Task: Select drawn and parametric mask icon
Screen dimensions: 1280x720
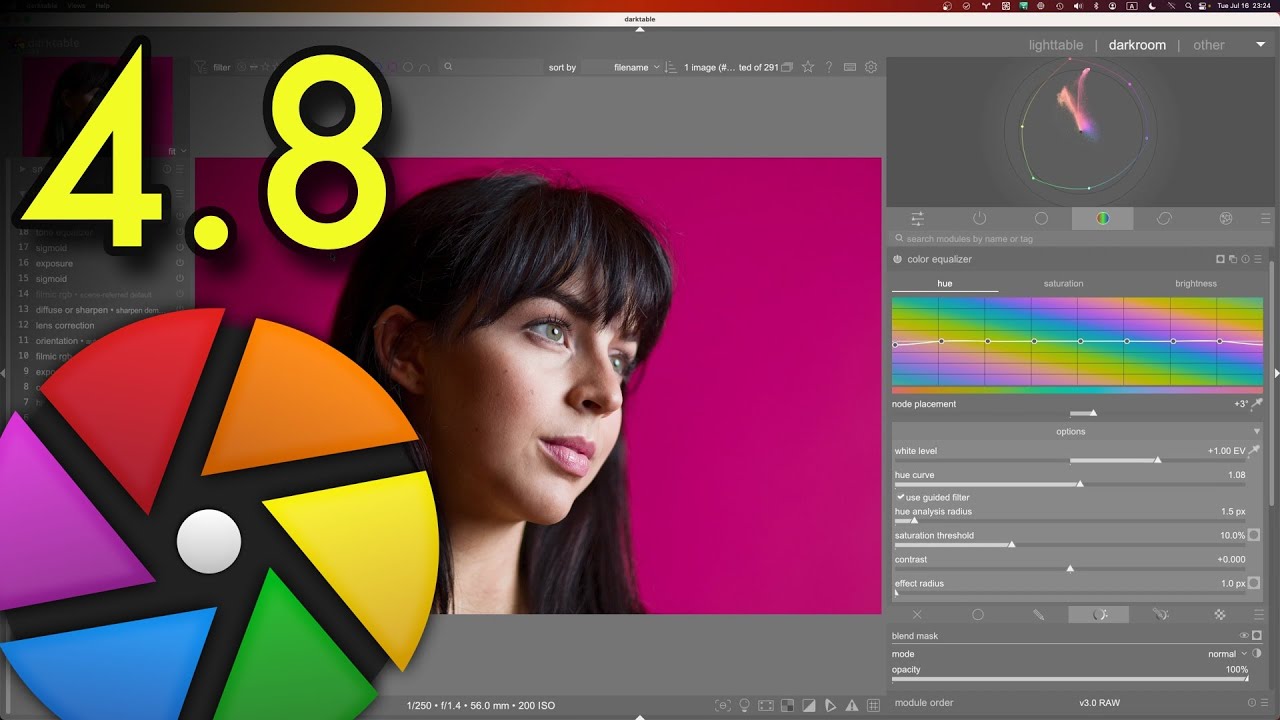Action: [x=1161, y=615]
